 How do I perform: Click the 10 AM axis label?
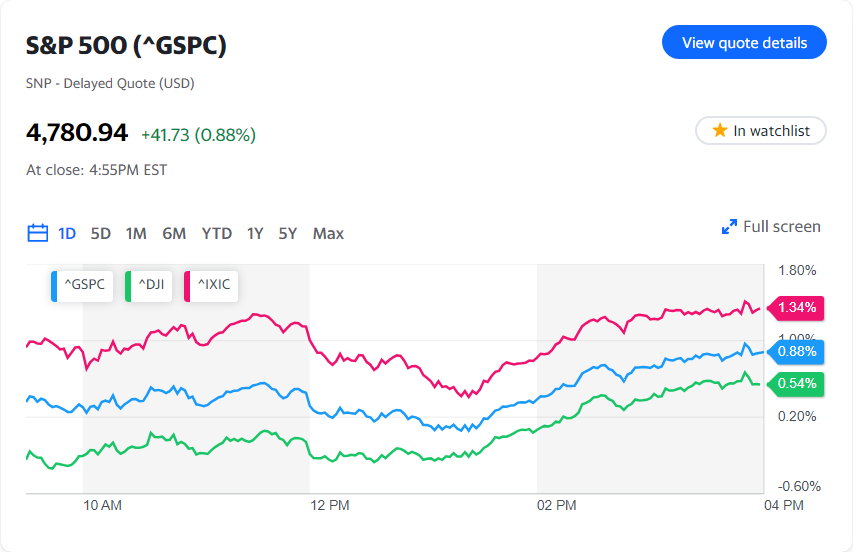102,505
